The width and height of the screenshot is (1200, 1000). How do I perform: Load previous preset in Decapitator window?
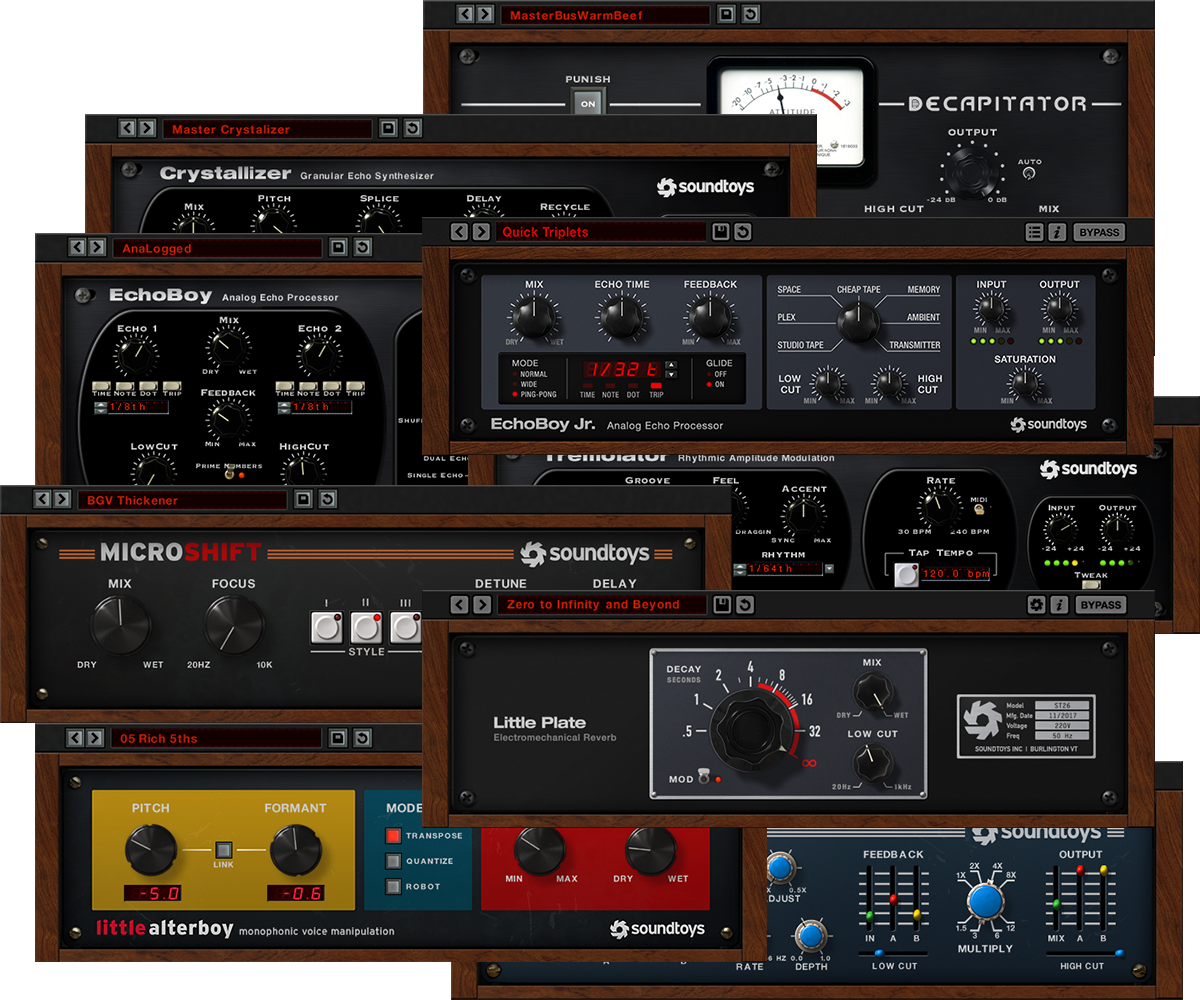464,14
